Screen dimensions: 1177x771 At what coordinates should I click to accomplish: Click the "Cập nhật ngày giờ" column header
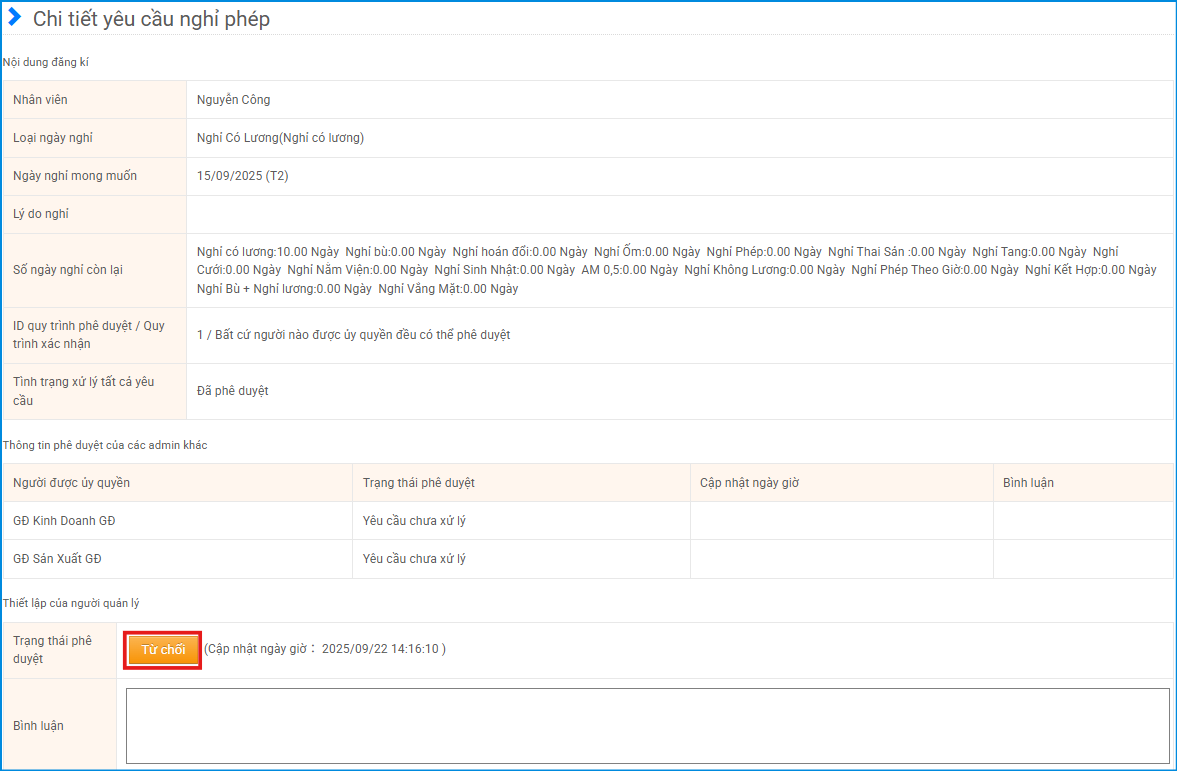point(749,483)
